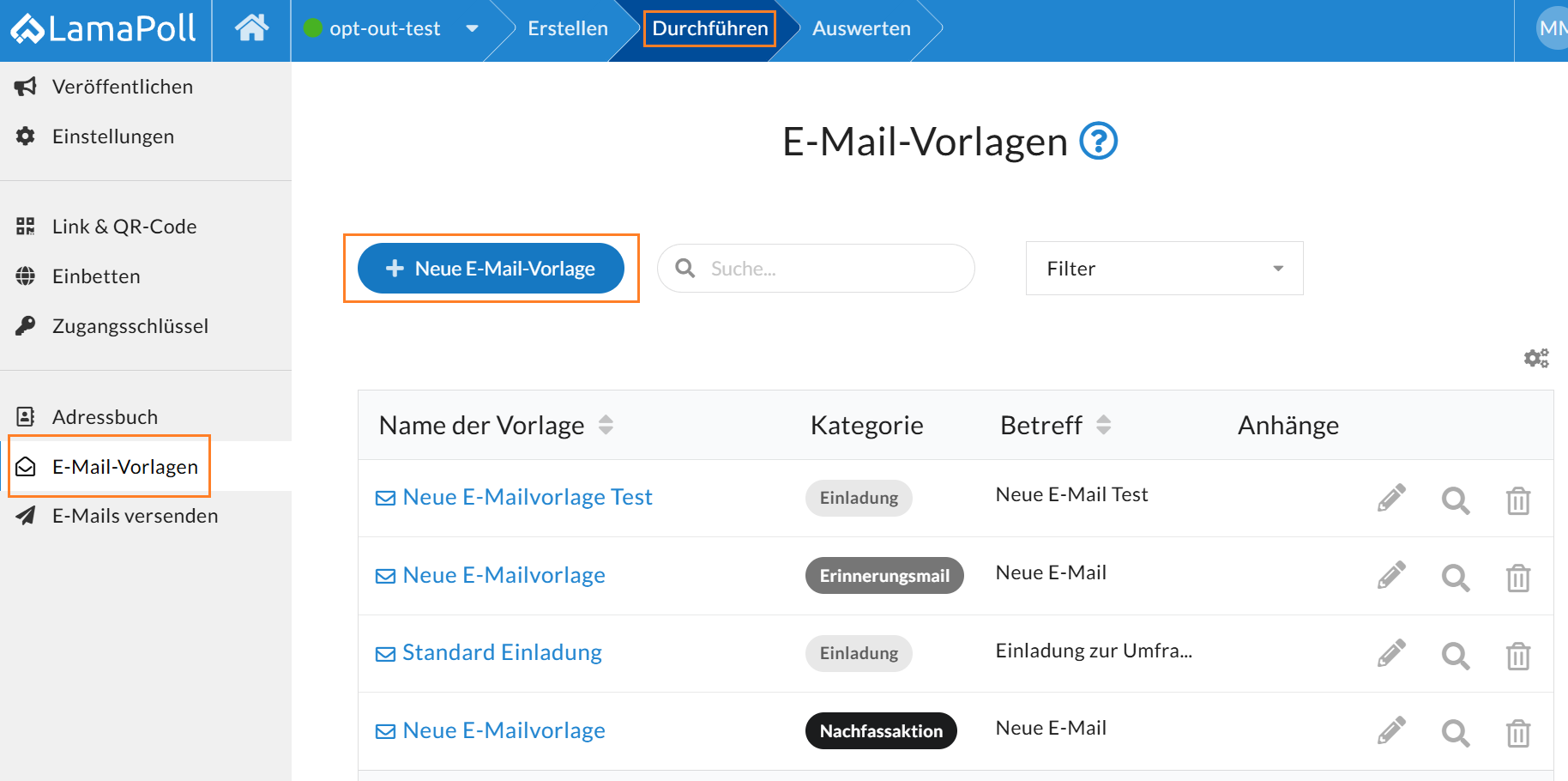The height and width of the screenshot is (781, 1568).
Task: Click the address book icon in sidebar
Action: pos(26,417)
